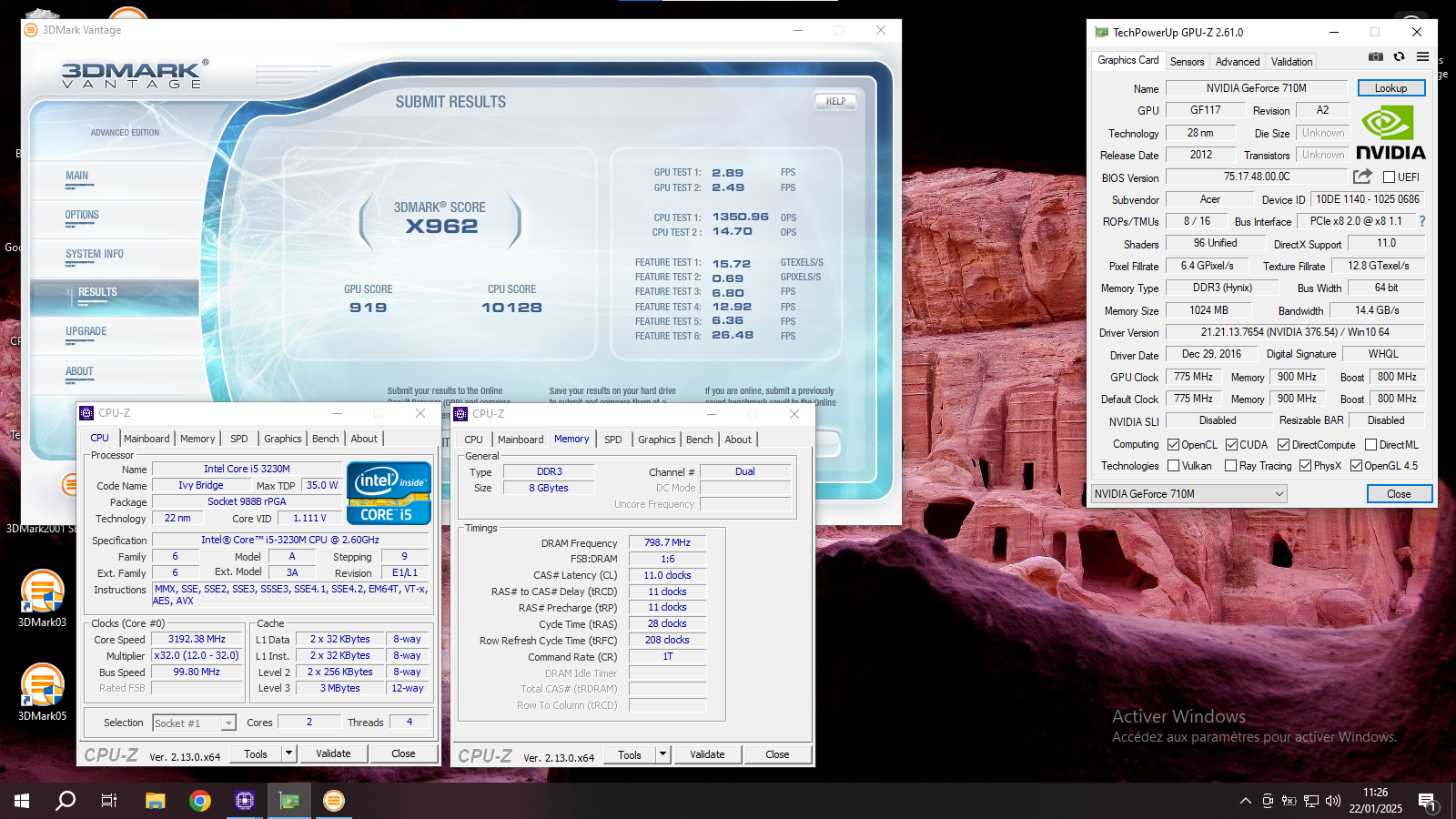Click the 3DMark Vantage title bar icon

(31, 30)
